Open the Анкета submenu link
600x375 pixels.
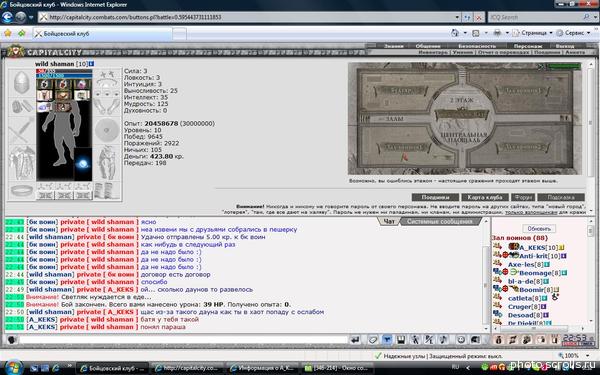575,52
